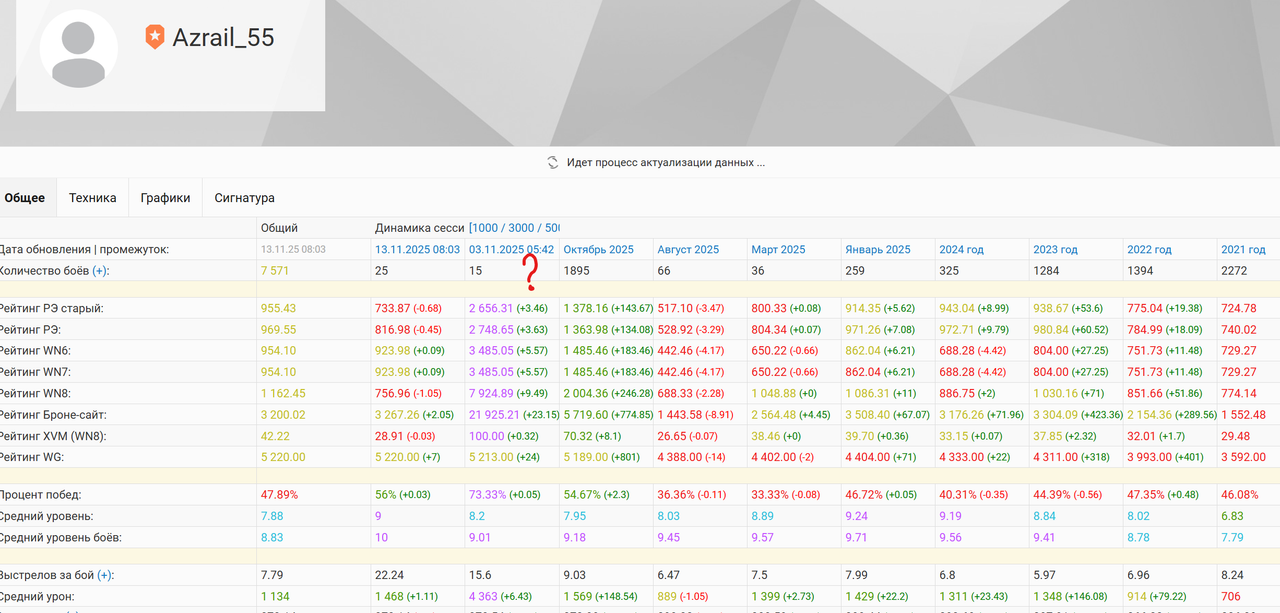Open the Графики tab
Screen dimensions: 1280x613
tap(165, 198)
